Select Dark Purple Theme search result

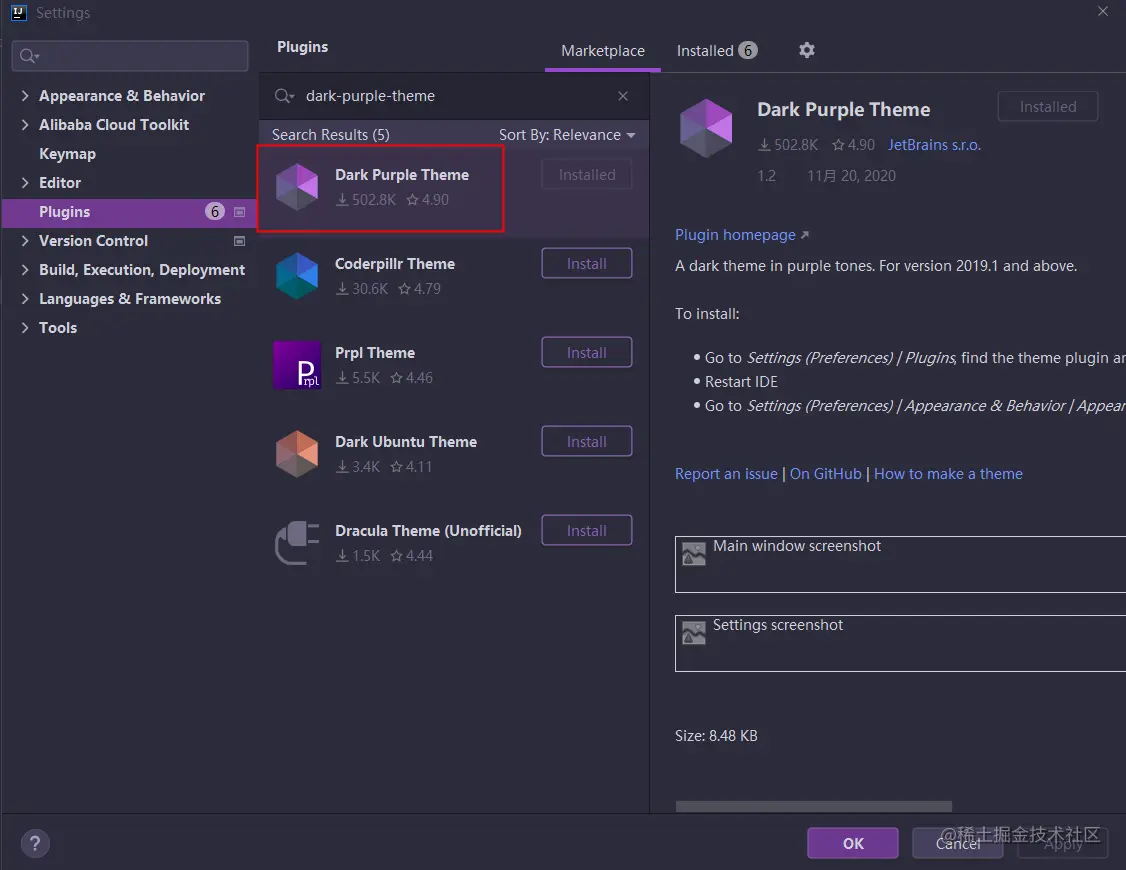453,191
